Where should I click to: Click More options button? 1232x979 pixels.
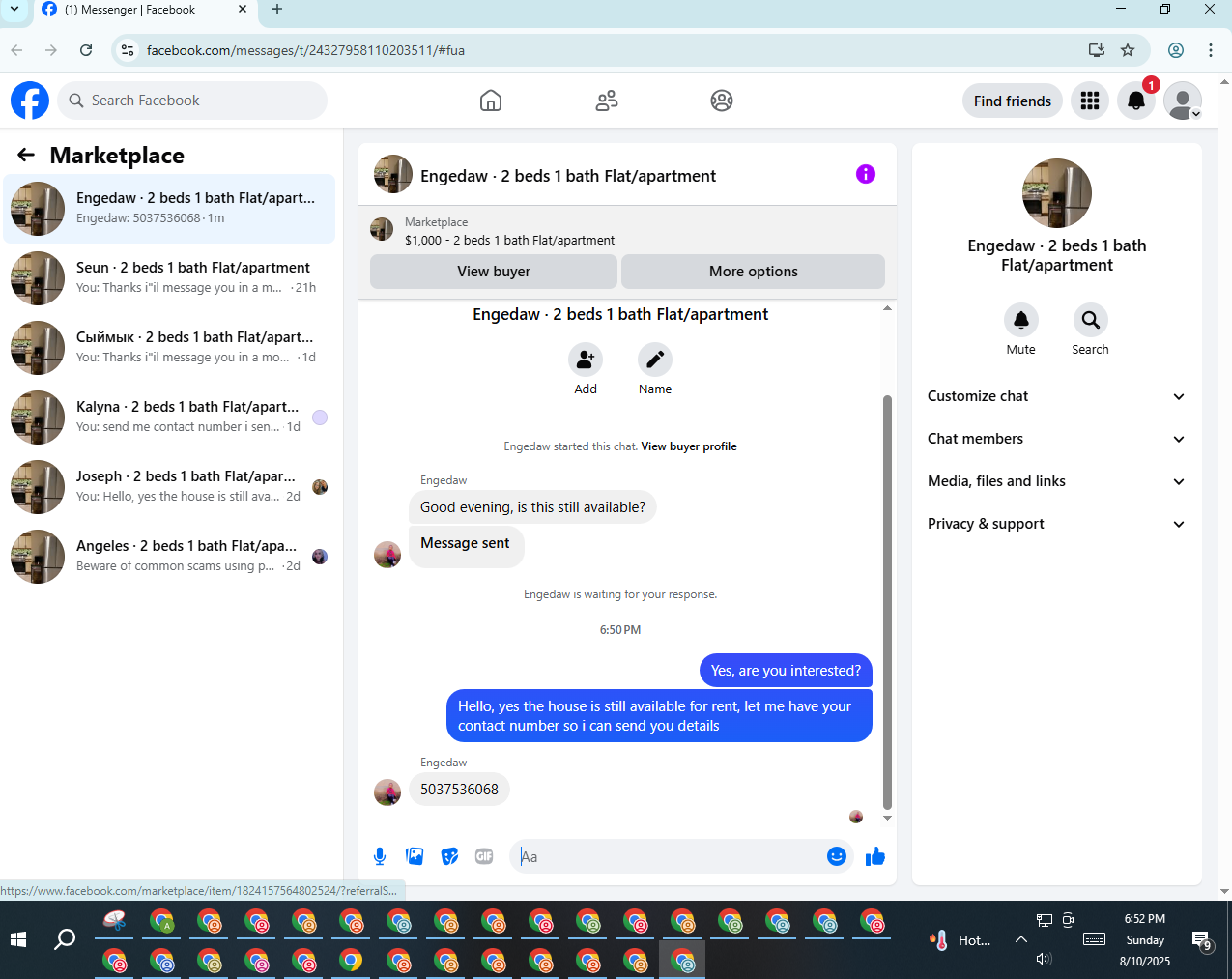coord(754,272)
